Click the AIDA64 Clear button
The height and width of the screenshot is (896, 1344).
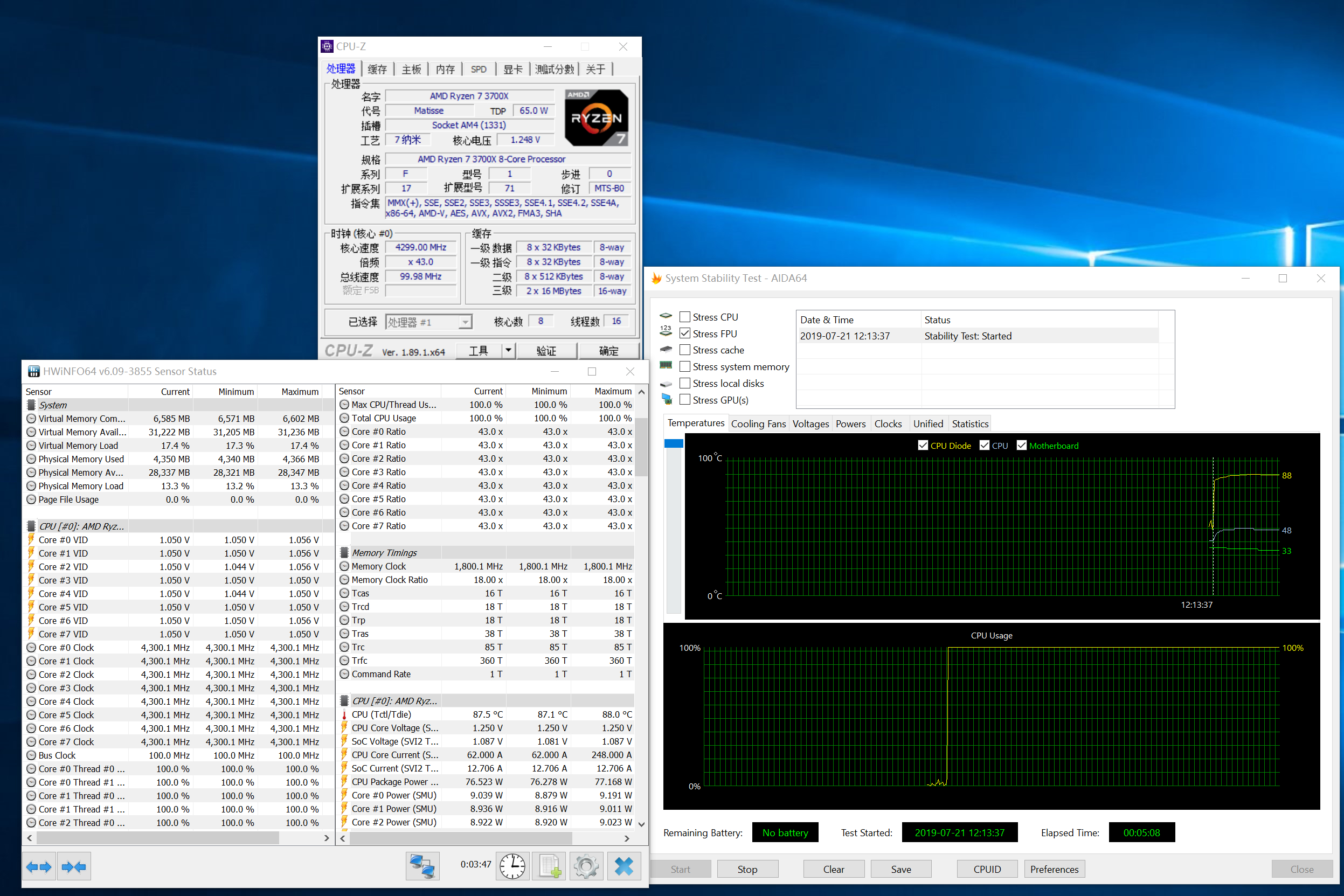pyautogui.click(x=834, y=869)
